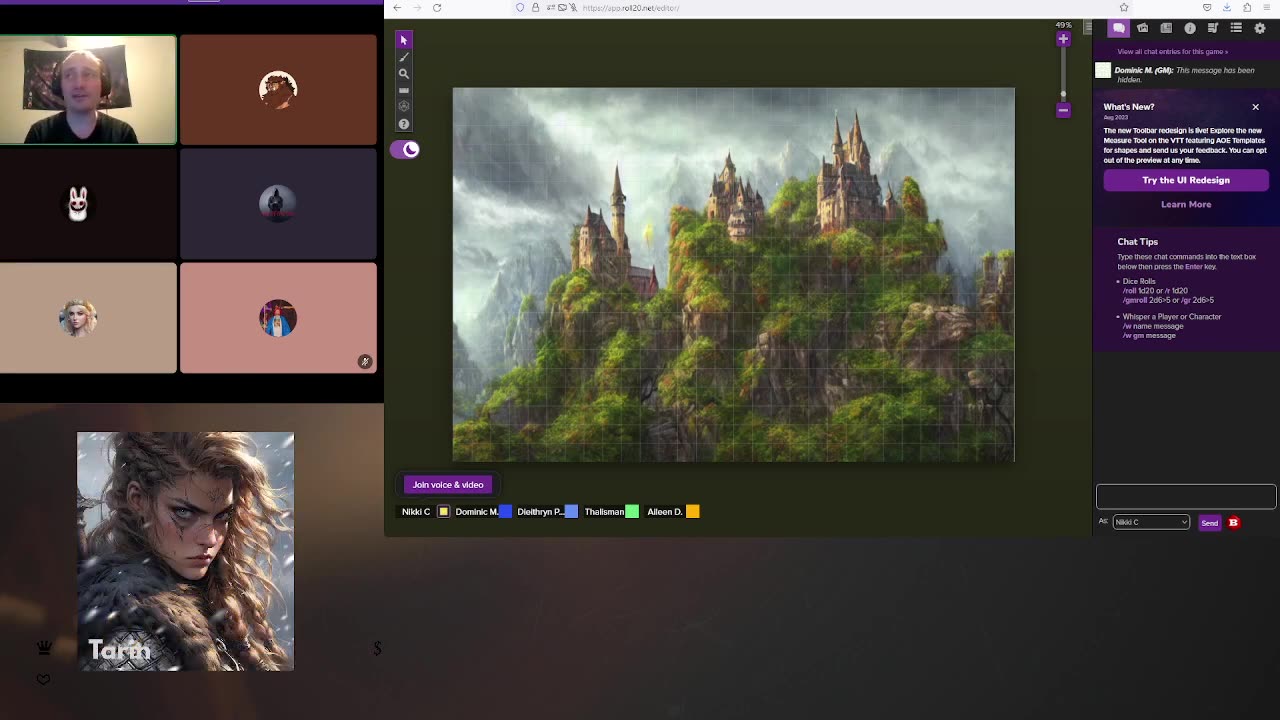Screen dimensions: 1280x720
Task: Click the castle map image
Action: [x=734, y=274]
